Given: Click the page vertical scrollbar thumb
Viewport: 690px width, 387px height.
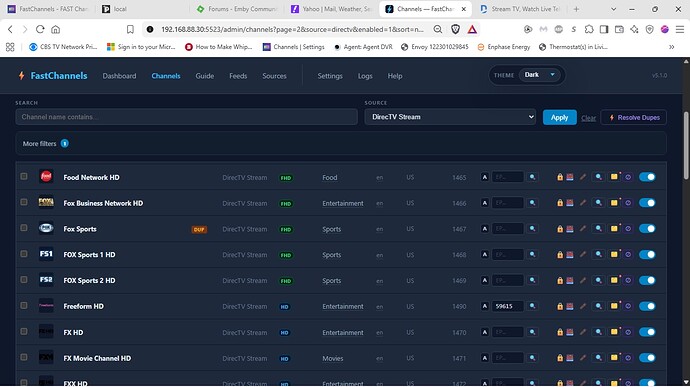Looking at the screenshot, I should pos(686,145).
